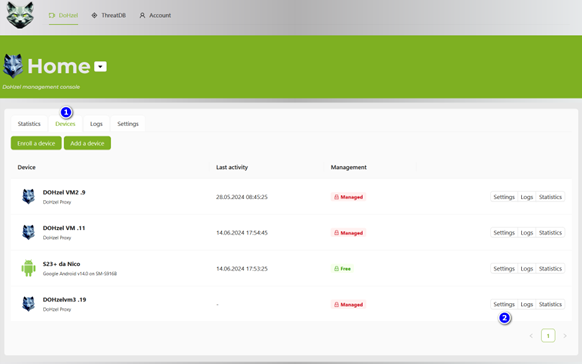Open Statistics for DOHzel VM .11
Viewport: 582px width, 364px height.
coord(550,233)
